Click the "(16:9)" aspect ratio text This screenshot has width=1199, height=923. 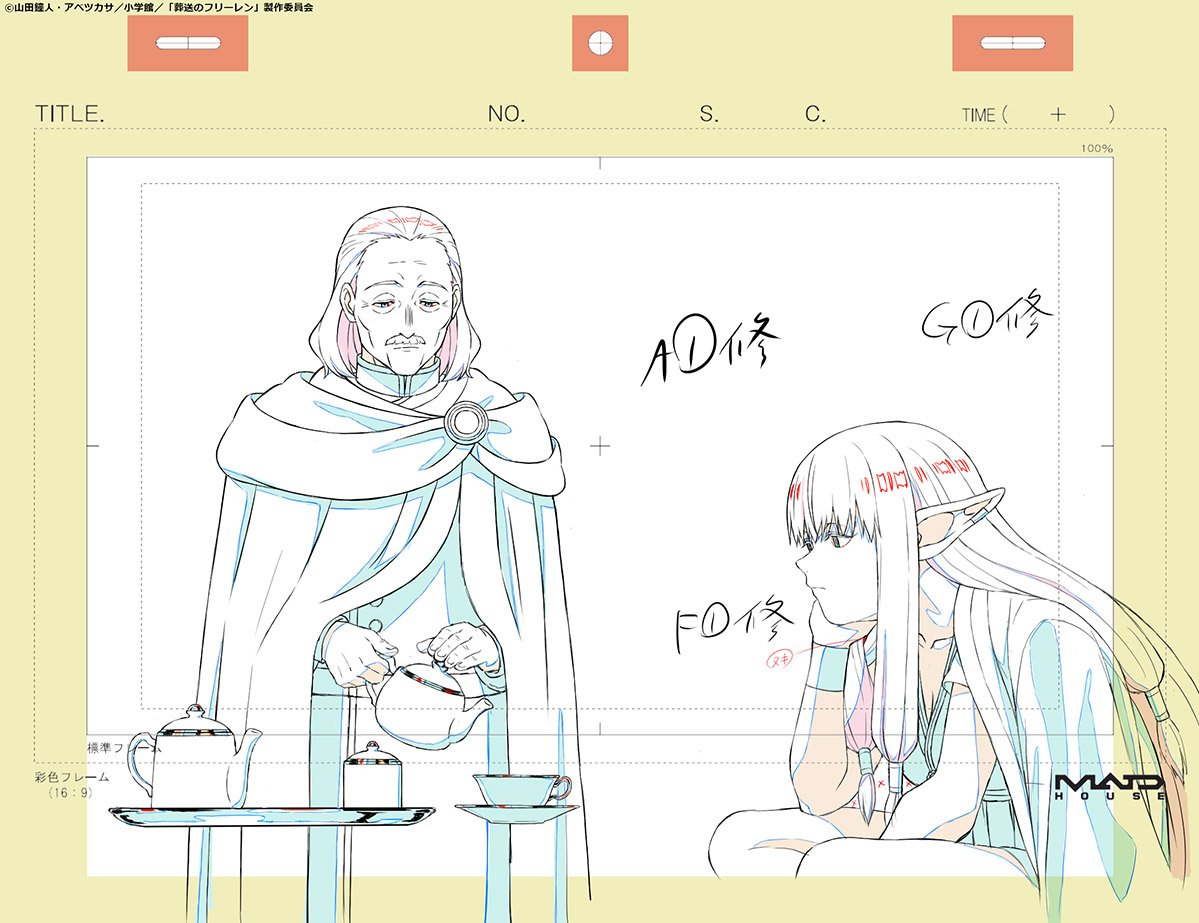70,793
